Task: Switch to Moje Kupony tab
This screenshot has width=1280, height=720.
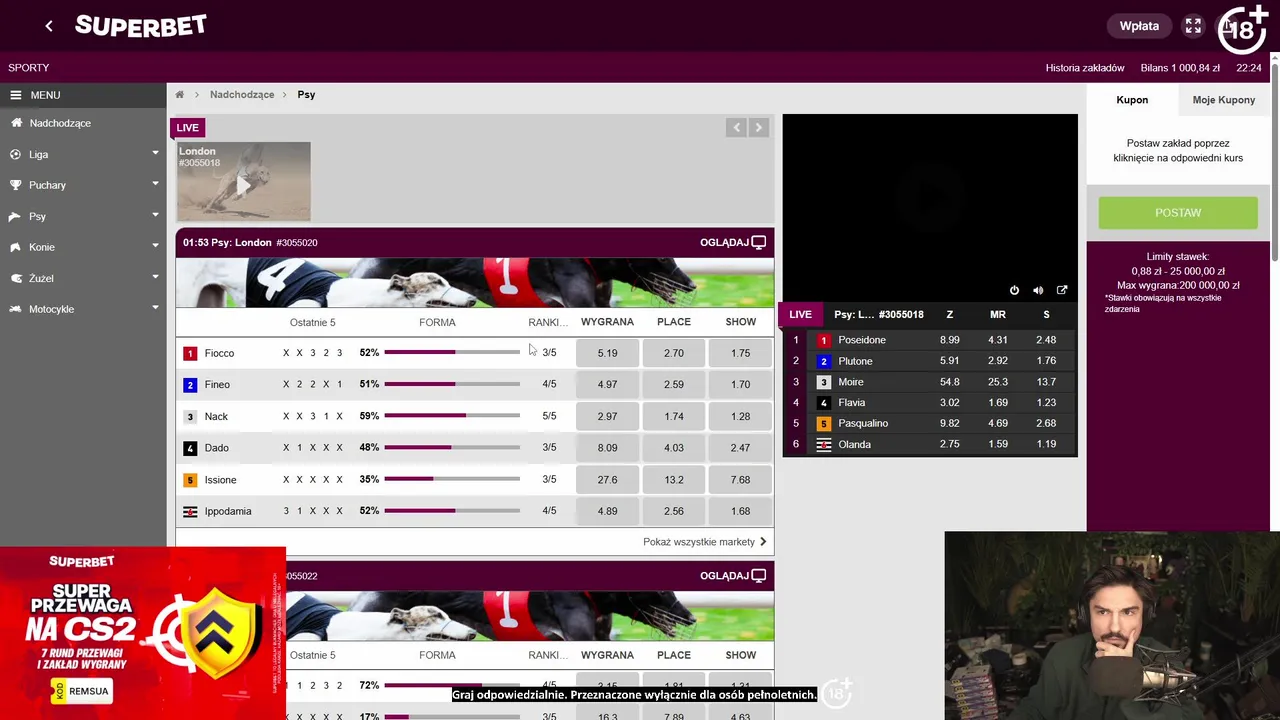Action: pos(1224,100)
